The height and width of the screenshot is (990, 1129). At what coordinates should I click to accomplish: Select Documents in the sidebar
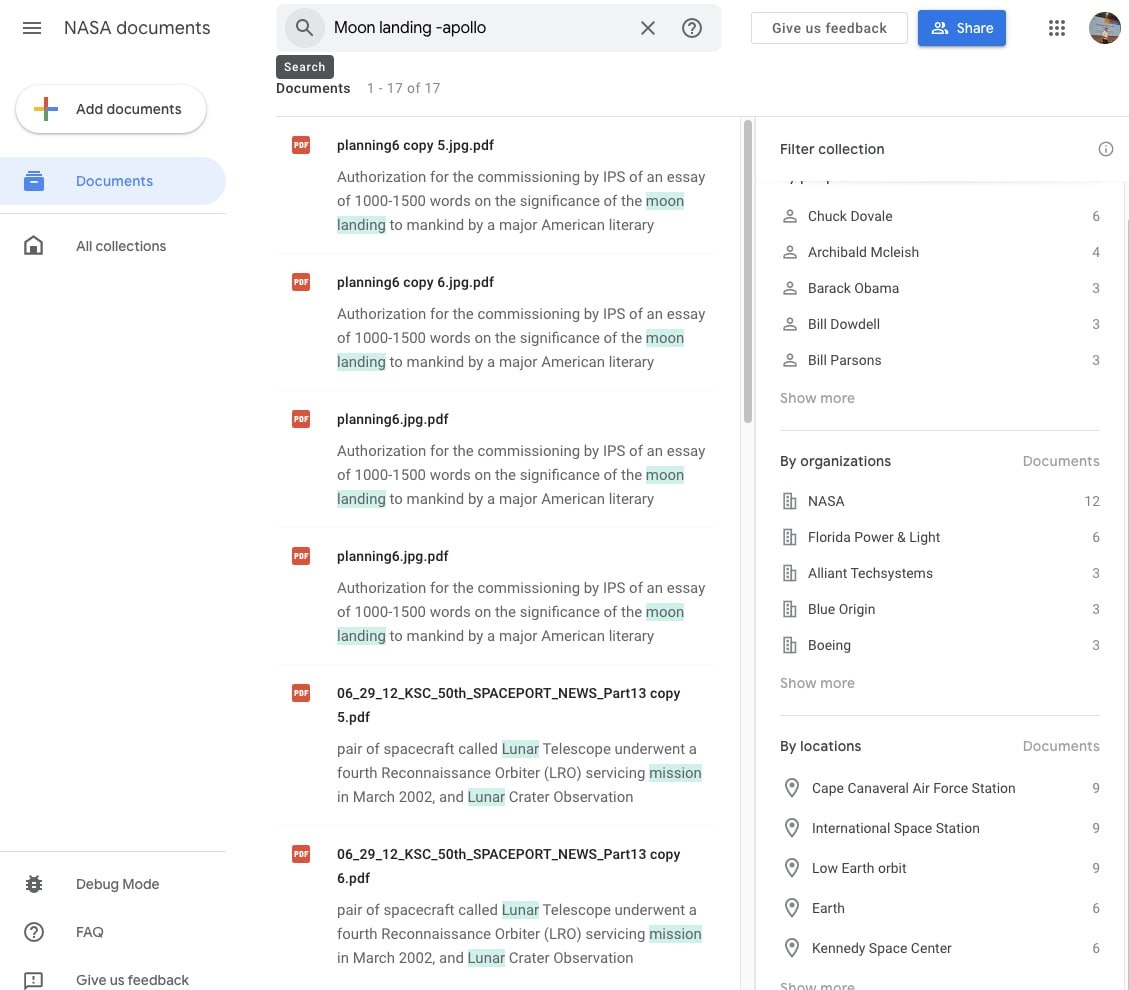pos(114,181)
